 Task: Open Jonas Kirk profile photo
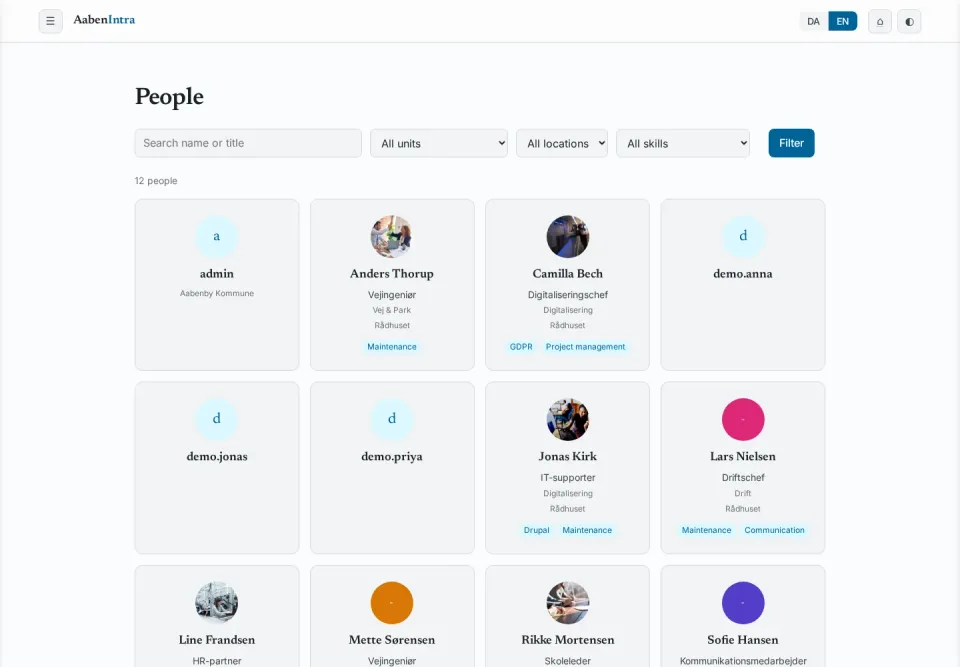point(568,419)
